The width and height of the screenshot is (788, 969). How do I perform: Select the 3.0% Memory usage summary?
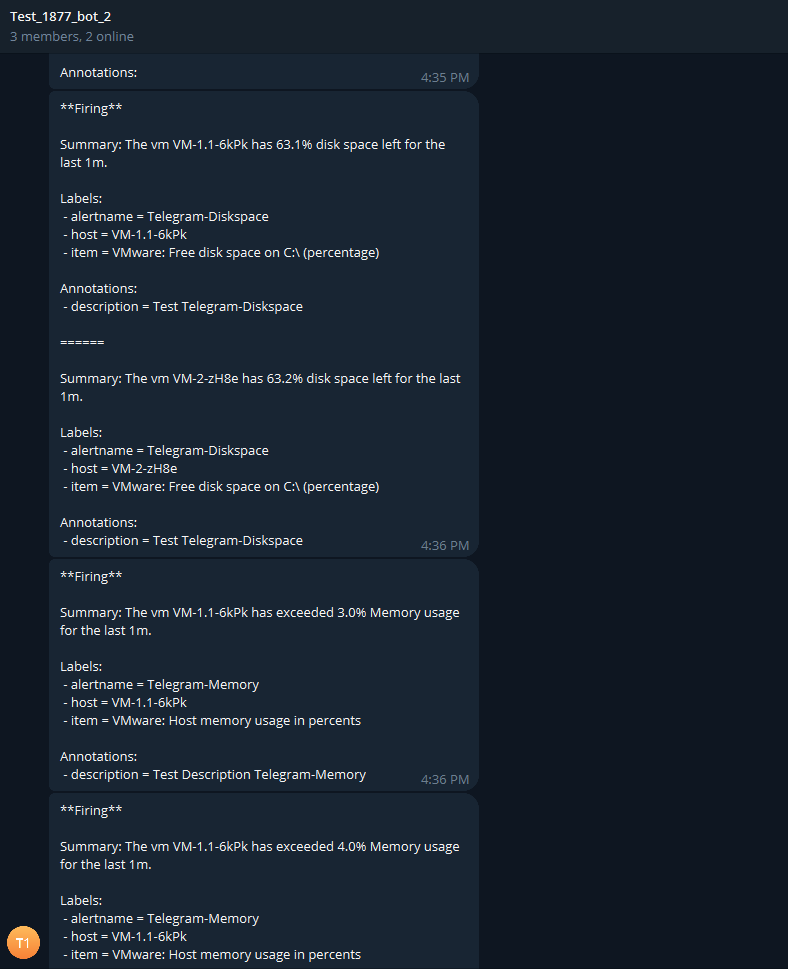click(x=259, y=621)
